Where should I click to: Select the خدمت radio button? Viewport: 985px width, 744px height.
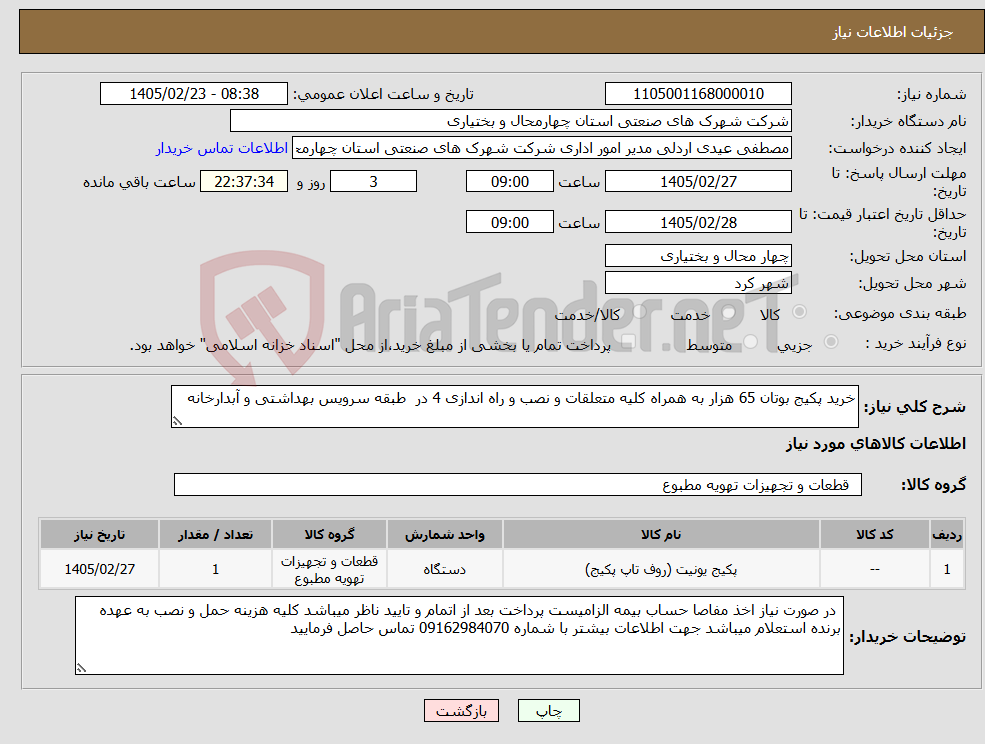pos(729,312)
